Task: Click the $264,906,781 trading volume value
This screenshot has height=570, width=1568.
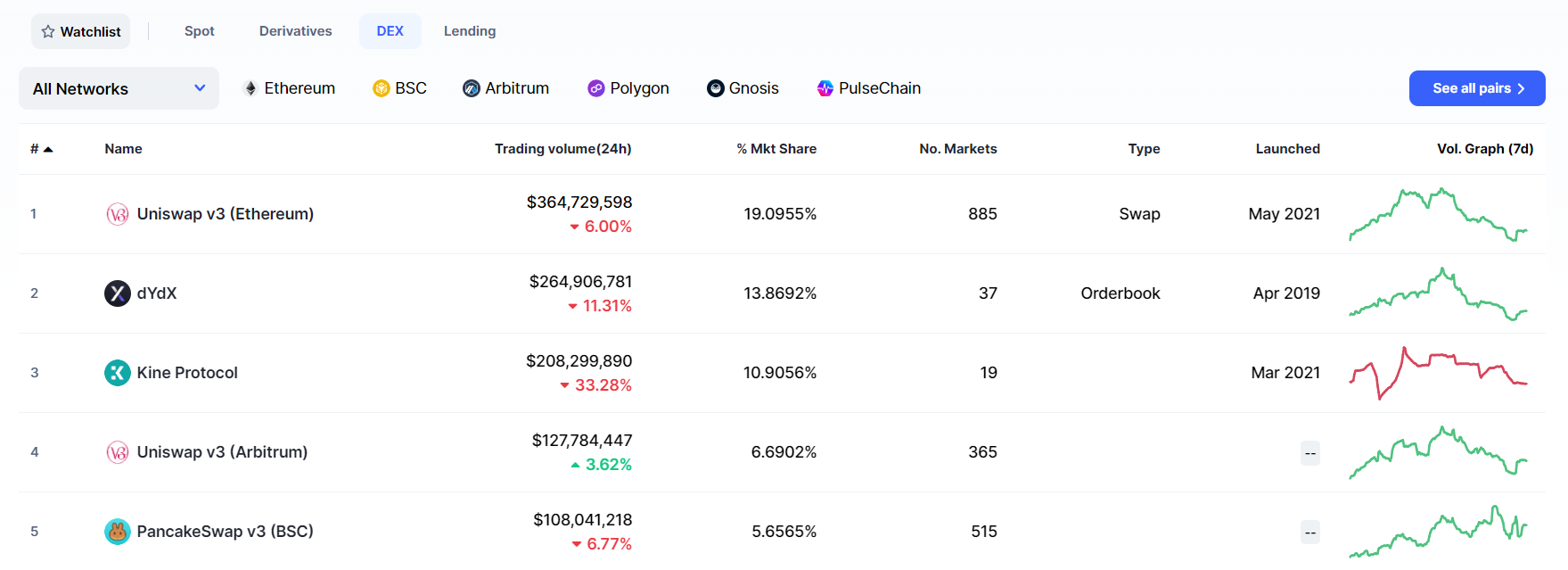Action: 580,282
